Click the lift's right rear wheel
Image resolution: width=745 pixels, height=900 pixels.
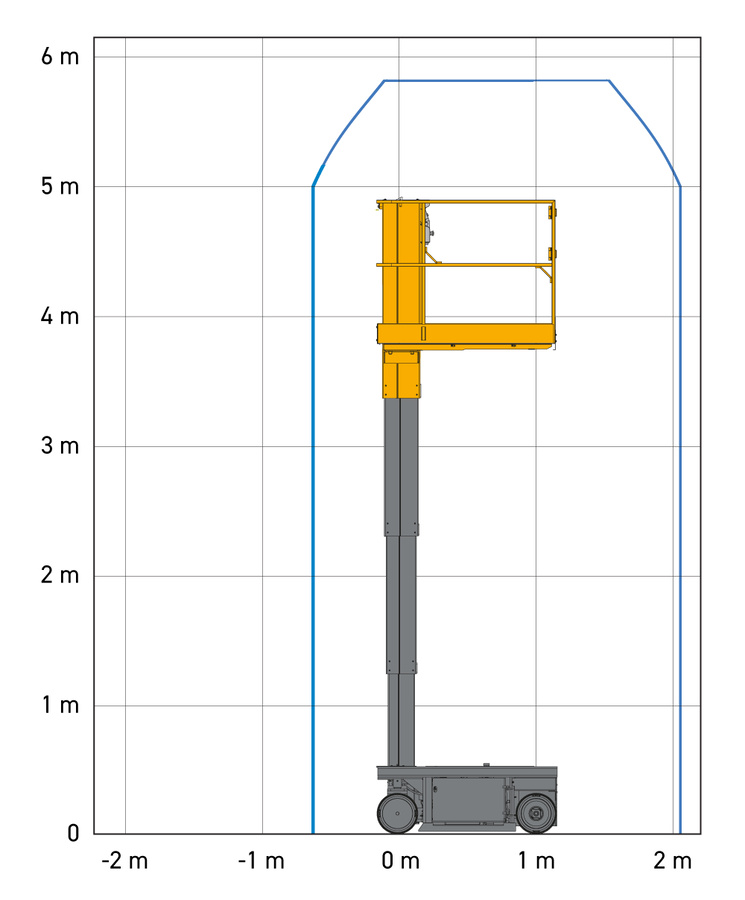(536, 813)
